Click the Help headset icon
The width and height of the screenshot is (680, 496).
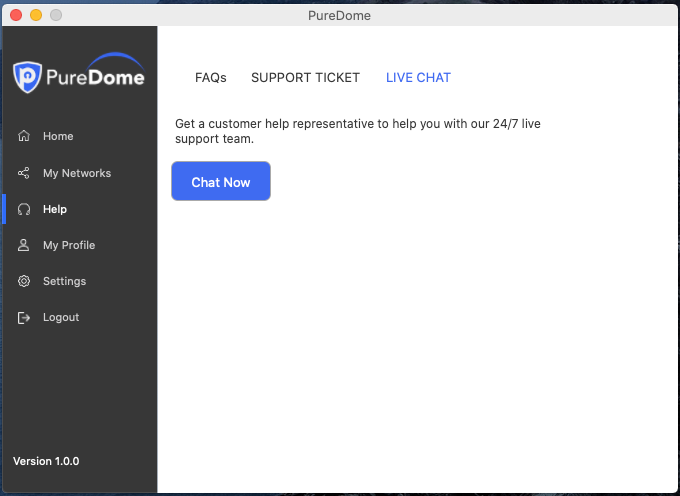(x=24, y=209)
